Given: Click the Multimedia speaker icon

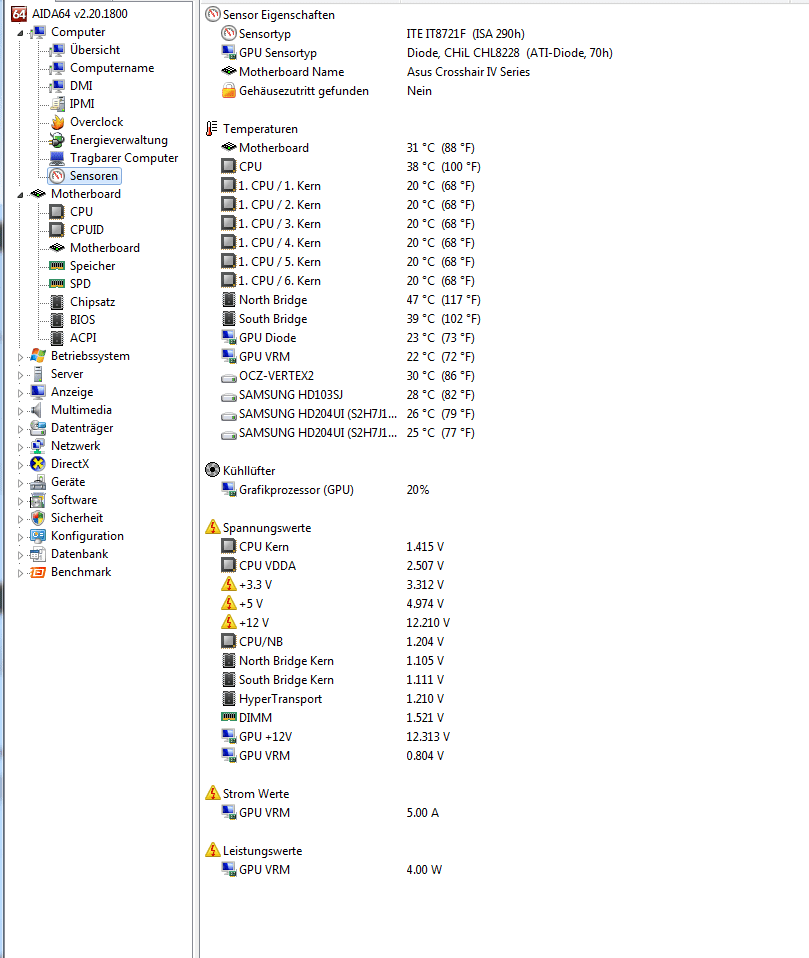Looking at the screenshot, I should (x=38, y=410).
